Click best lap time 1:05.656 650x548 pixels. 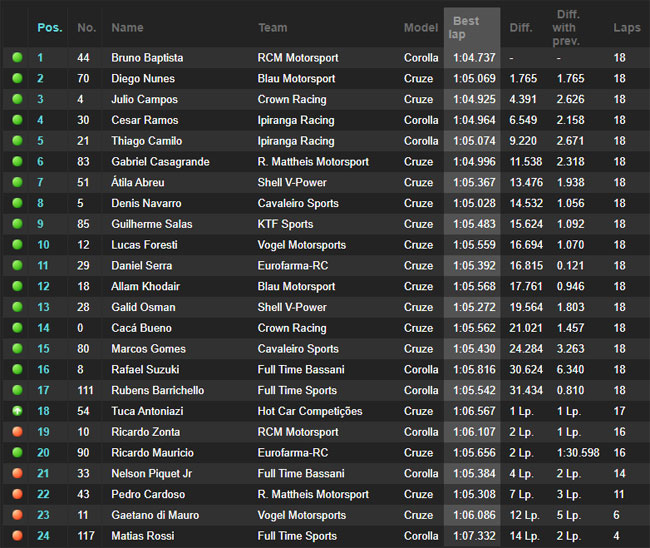pos(474,453)
